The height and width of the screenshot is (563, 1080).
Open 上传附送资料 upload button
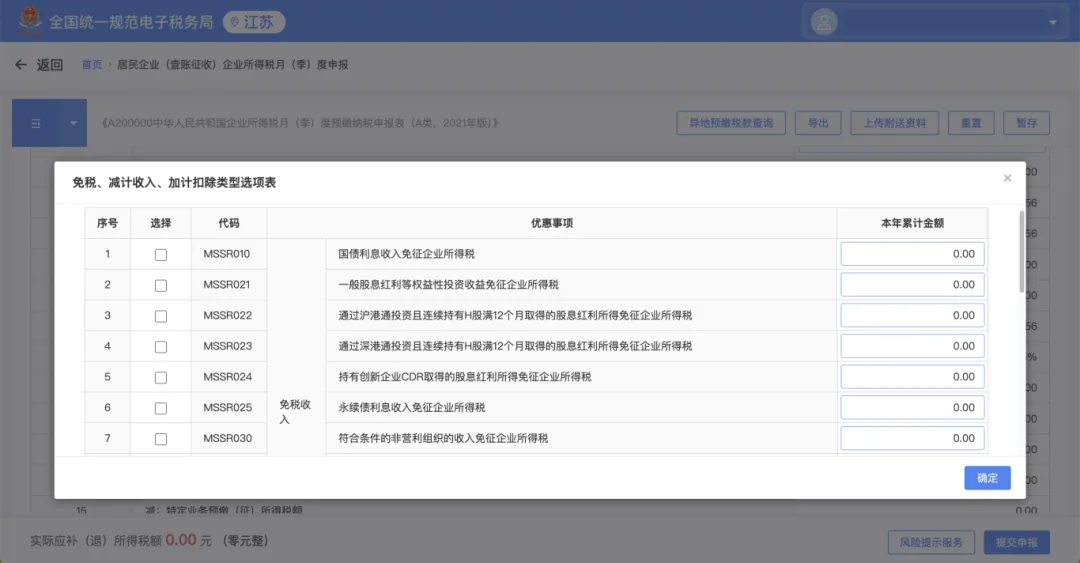coord(894,123)
